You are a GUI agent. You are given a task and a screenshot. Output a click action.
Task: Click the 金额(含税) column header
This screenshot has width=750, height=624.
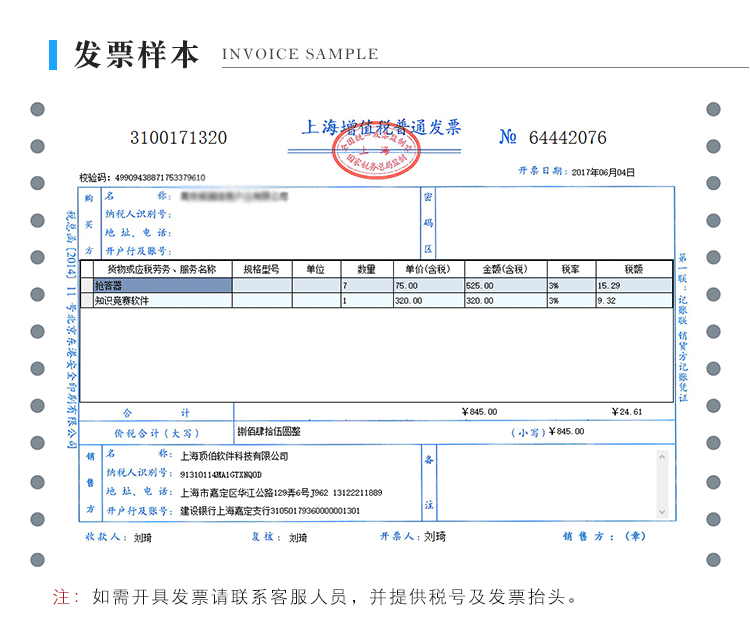coord(504,270)
